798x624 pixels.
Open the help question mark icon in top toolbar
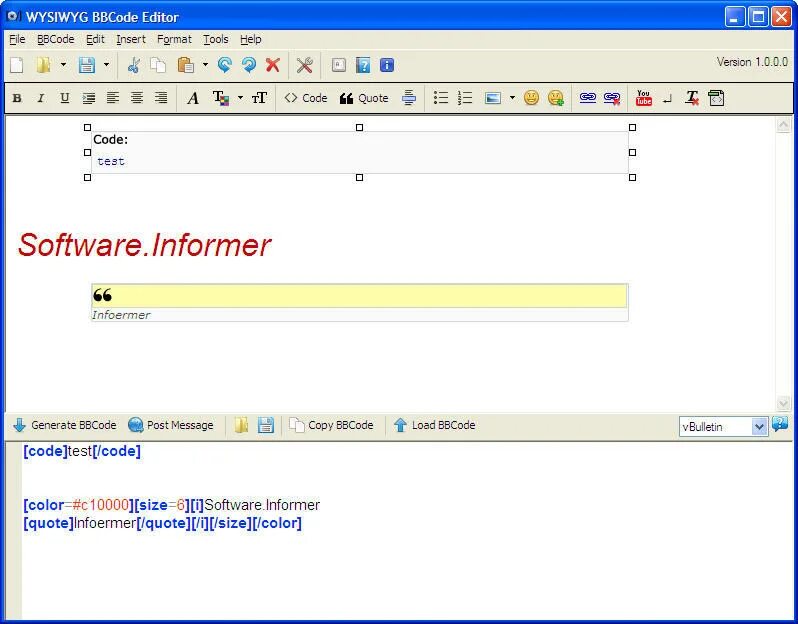[363, 65]
